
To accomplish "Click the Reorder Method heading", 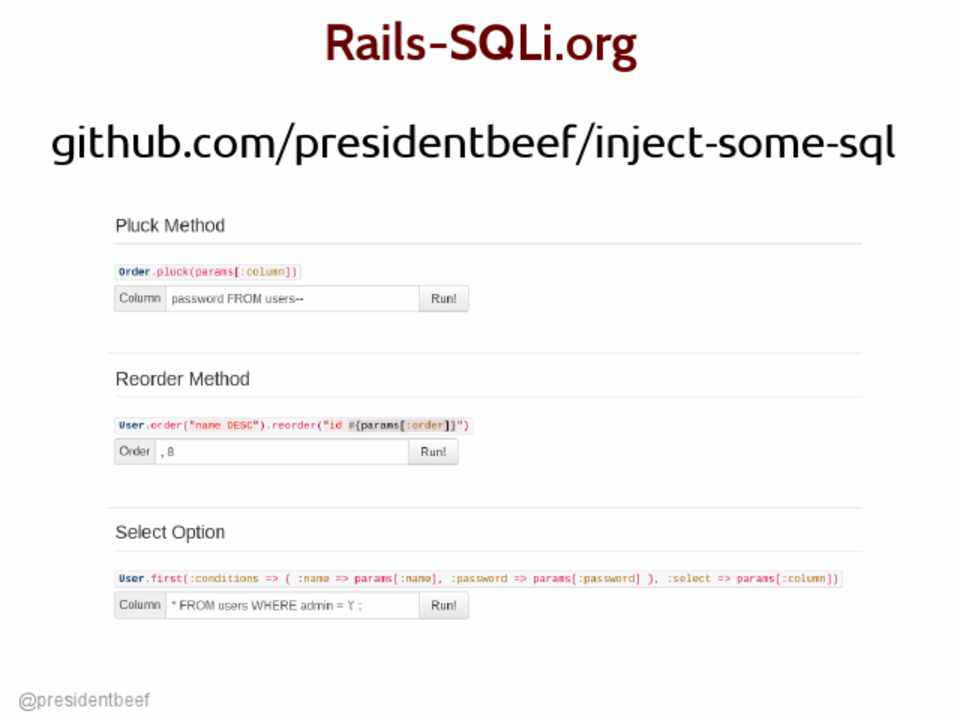I will tap(182, 379).
